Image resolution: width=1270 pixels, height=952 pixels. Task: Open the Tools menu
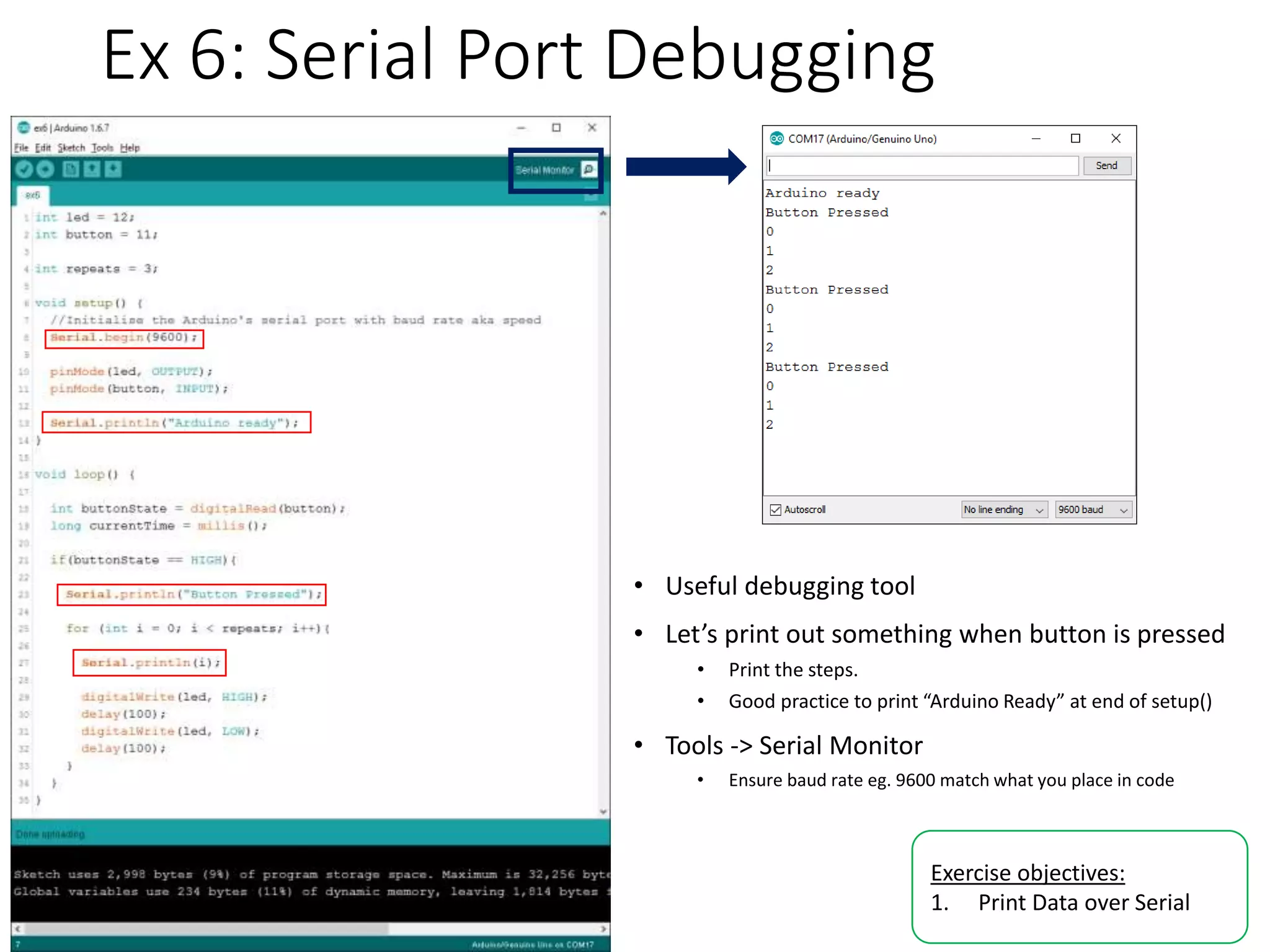pyautogui.click(x=102, y=148)
